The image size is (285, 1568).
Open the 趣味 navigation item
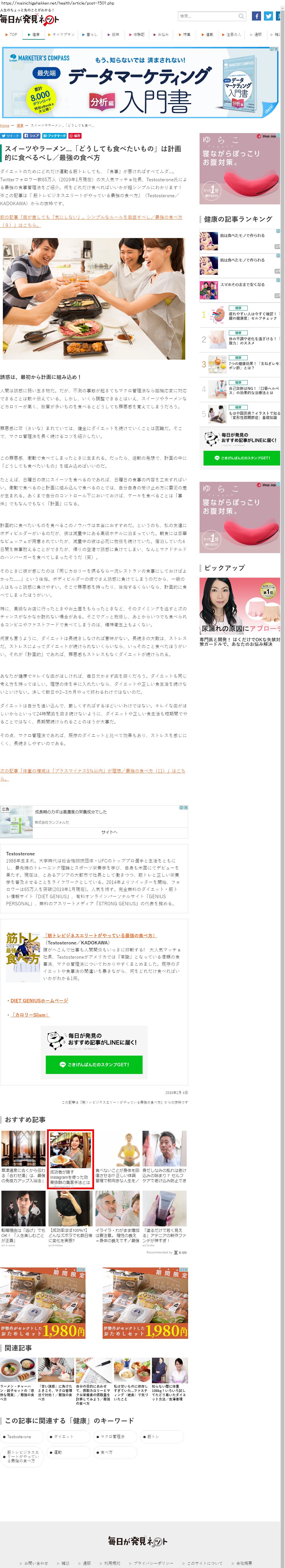[x=113, y=35]
